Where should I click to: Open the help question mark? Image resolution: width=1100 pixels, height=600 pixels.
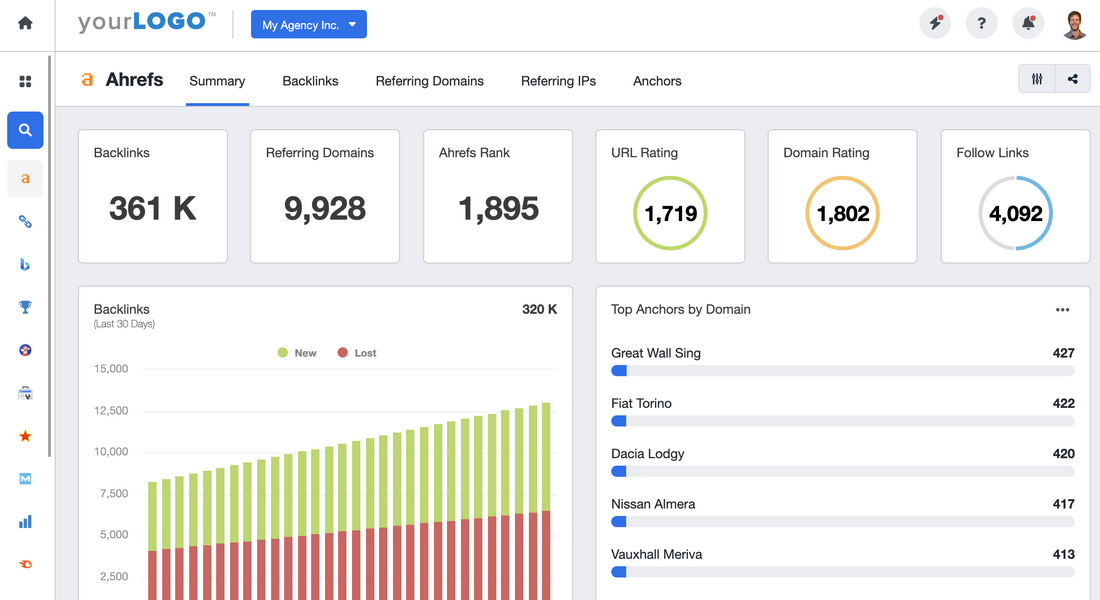tap(981, 23)
